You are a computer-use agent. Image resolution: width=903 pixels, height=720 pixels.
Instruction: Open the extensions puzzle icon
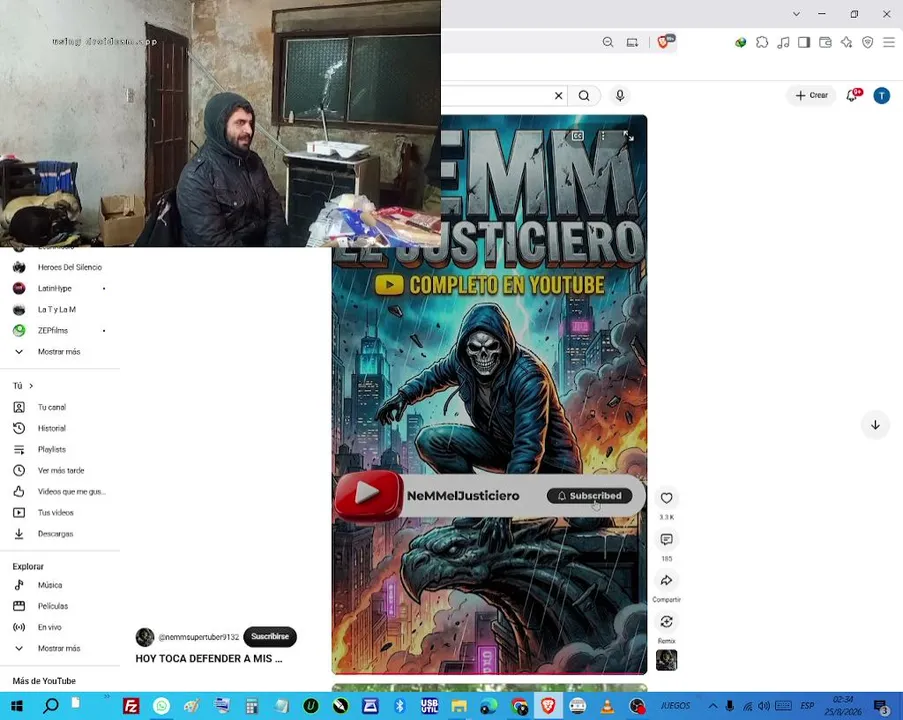pyautogui.click(x=762, y=43)
